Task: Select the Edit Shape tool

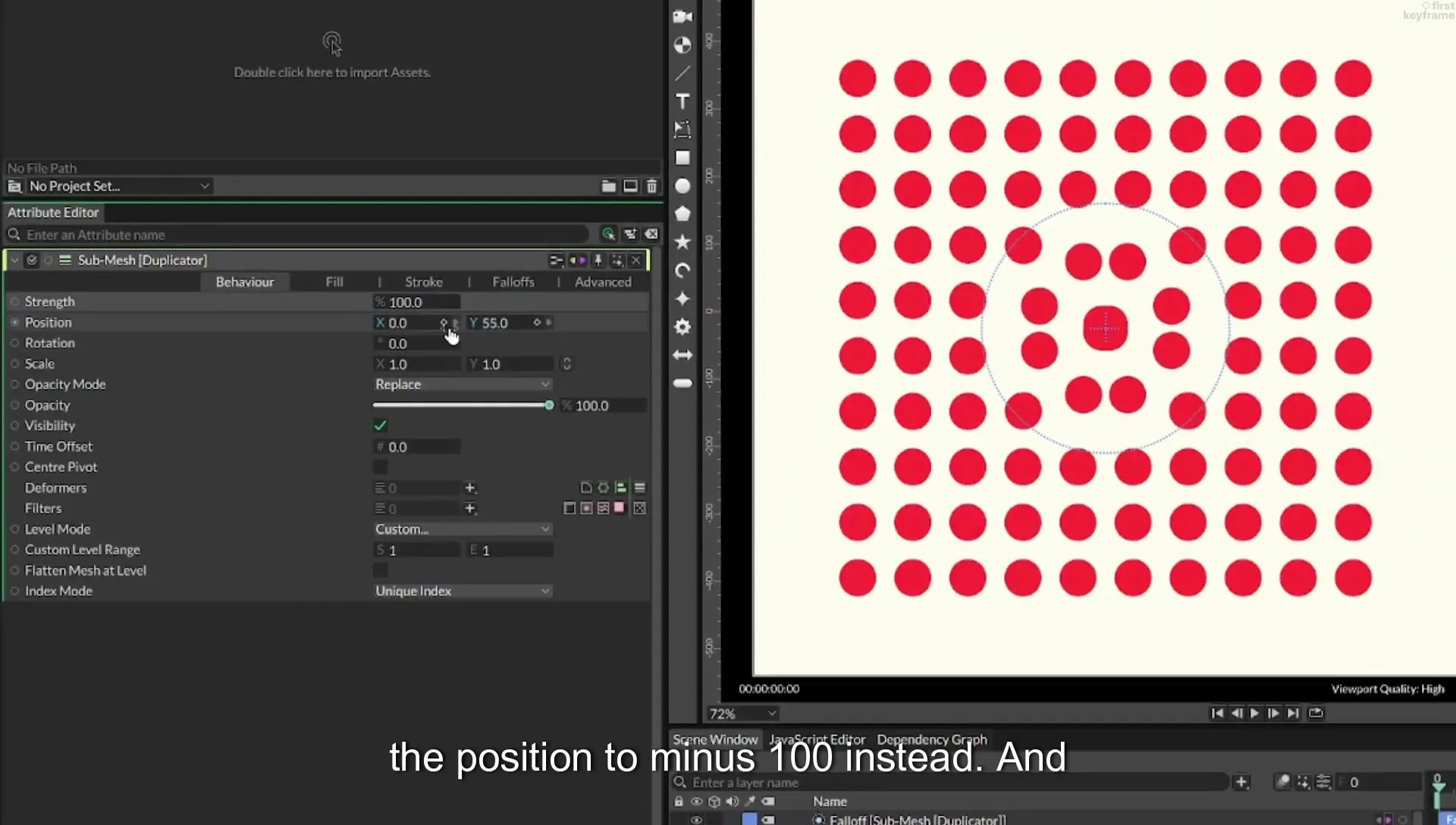Action: (x=682, y=129)
